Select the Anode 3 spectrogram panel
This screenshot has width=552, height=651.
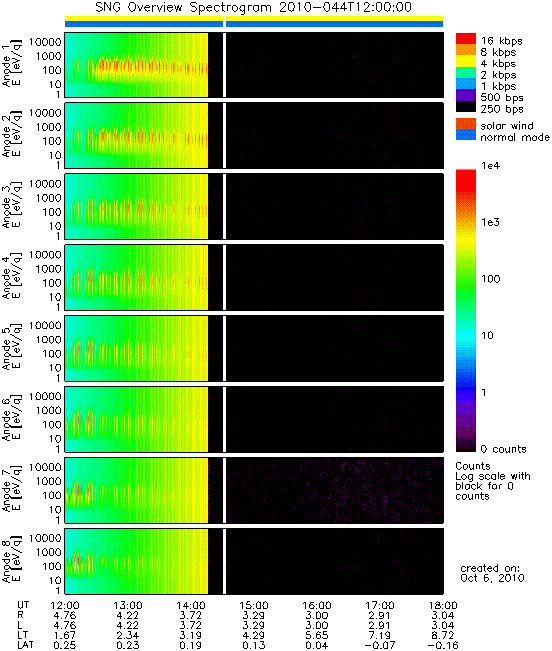click(254, 206)
